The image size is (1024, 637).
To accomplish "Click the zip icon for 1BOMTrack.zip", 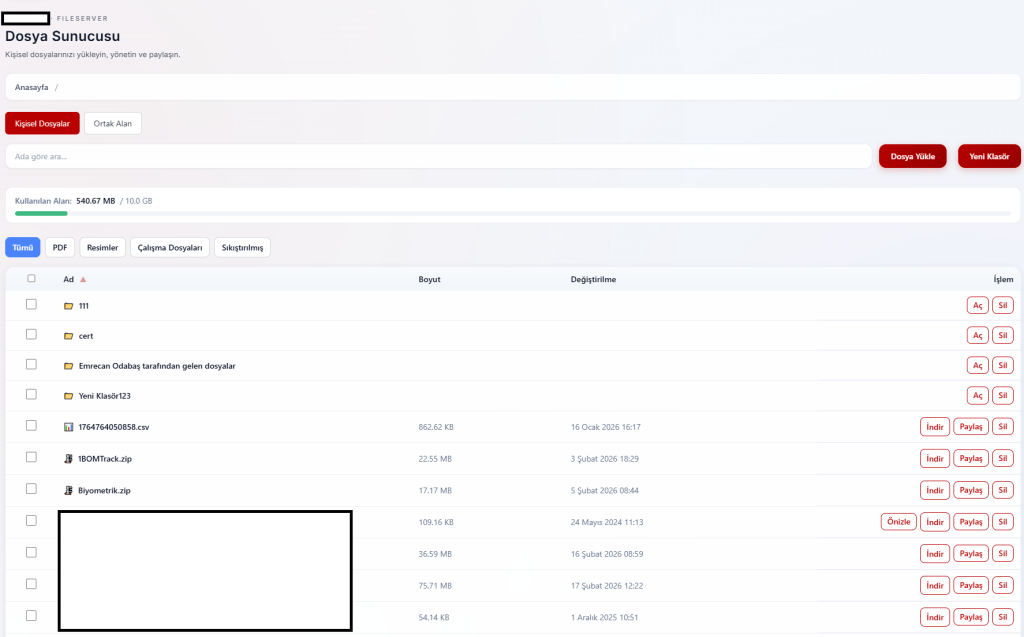I will 68,459.
